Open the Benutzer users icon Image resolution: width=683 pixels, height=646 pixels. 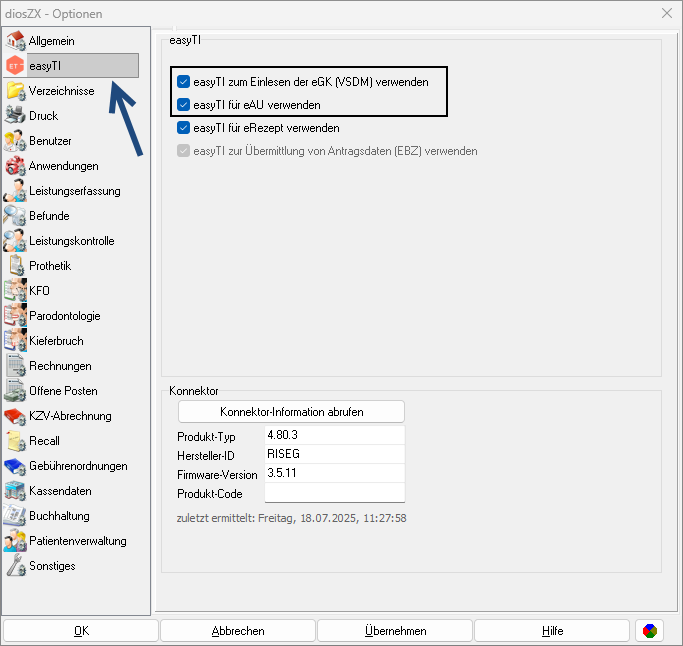point(15,141)
